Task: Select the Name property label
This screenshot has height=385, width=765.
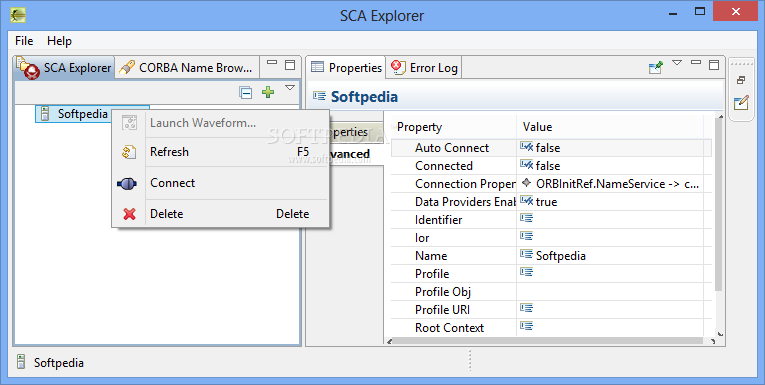Action: [x=431, y=256]
